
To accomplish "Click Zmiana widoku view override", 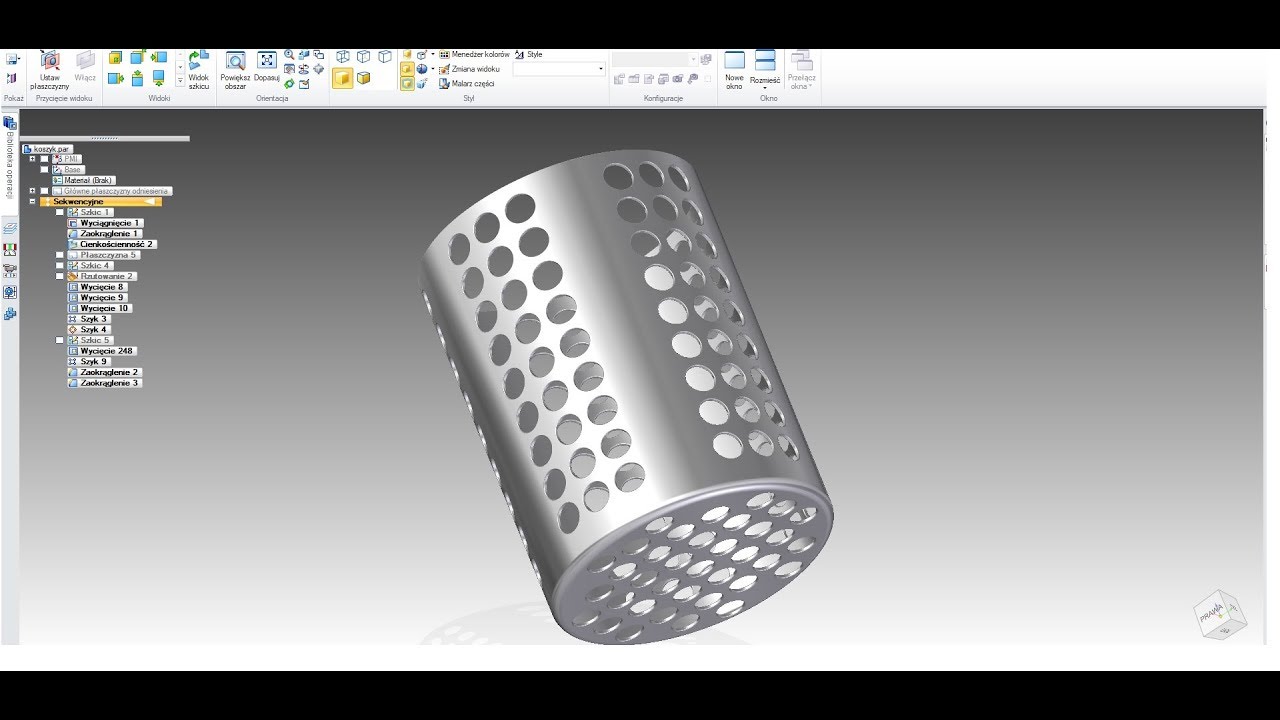I will point(469,69).
